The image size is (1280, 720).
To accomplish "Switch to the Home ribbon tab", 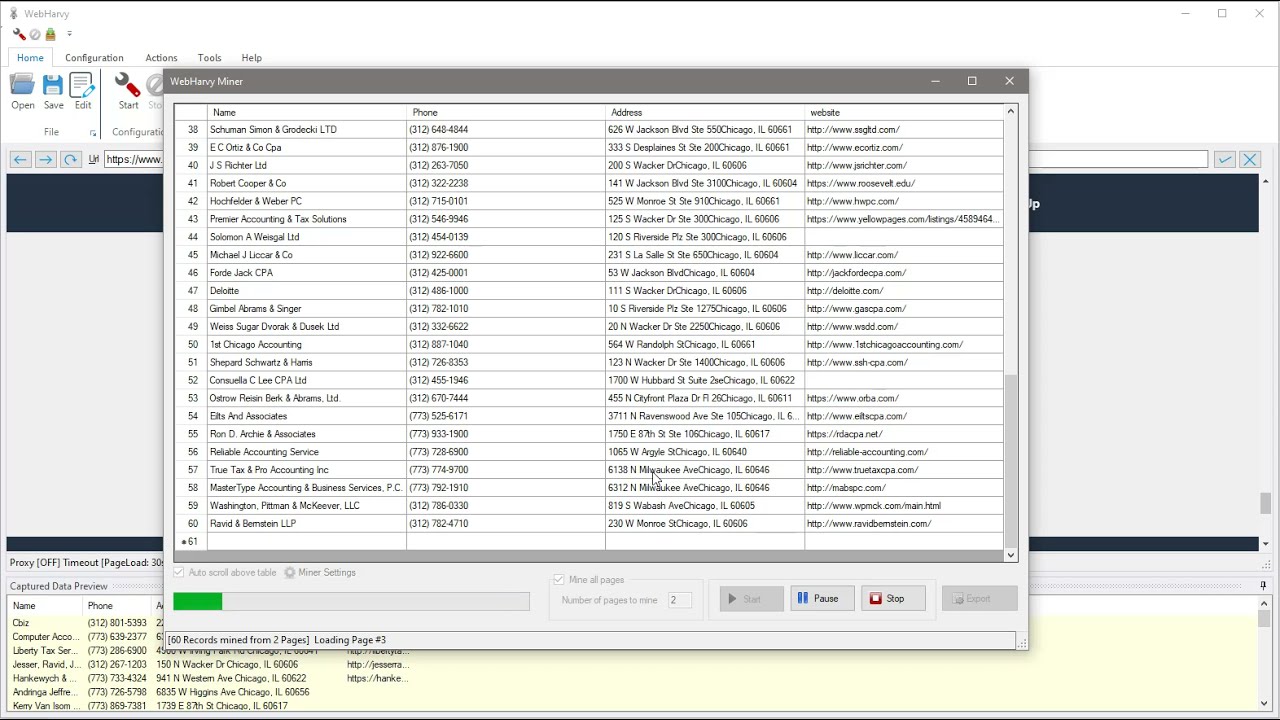I will coord(30,58).
